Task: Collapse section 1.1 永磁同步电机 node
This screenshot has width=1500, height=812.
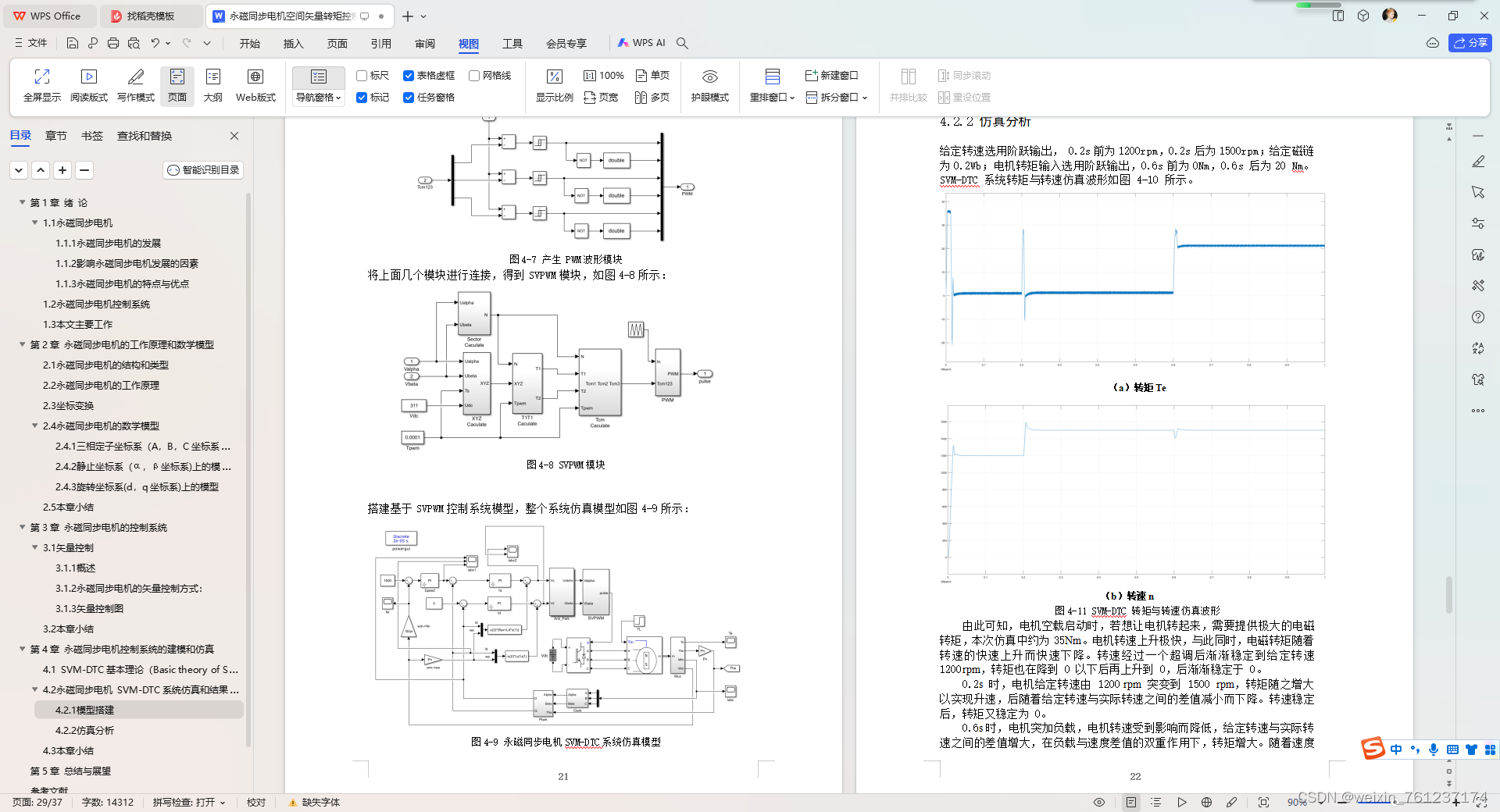Action: [x=35, y=223]
